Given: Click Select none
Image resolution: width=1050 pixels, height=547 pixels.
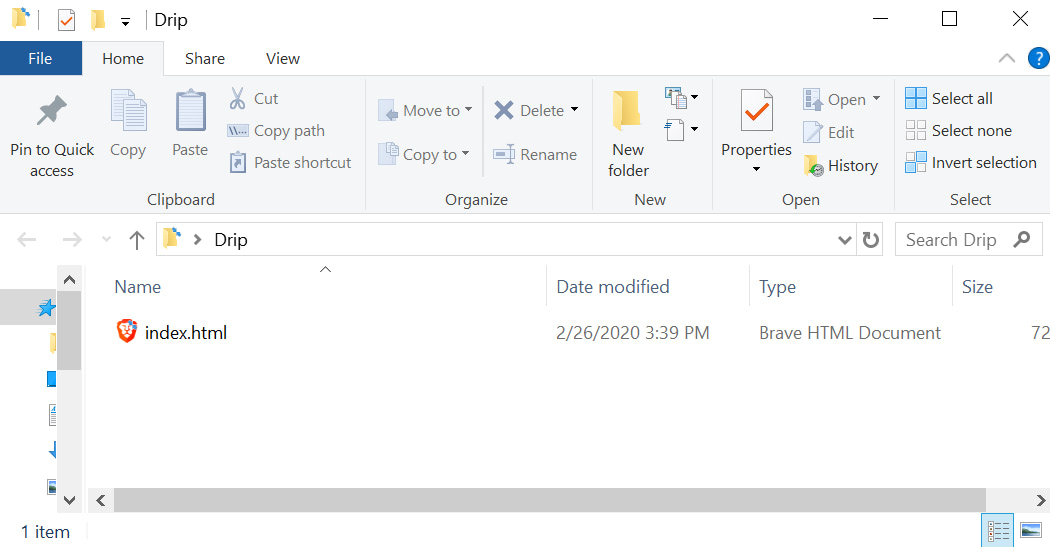Looking at the screenshot, I should (x=958, y=131).
